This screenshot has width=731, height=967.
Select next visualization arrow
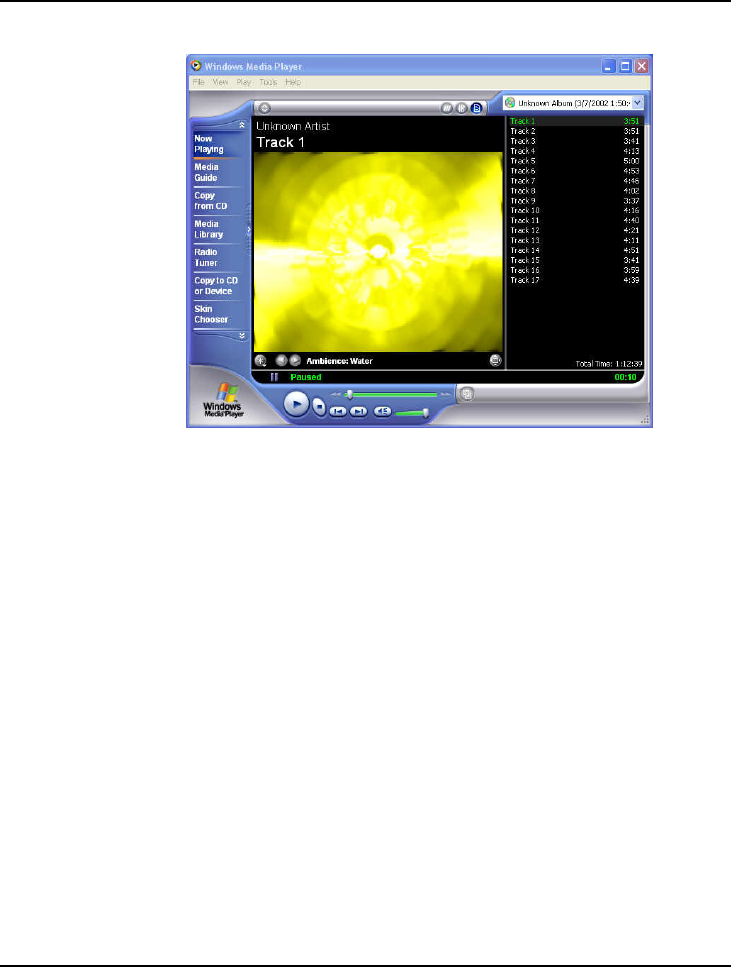pyautogui.click(x=295, y=360)
